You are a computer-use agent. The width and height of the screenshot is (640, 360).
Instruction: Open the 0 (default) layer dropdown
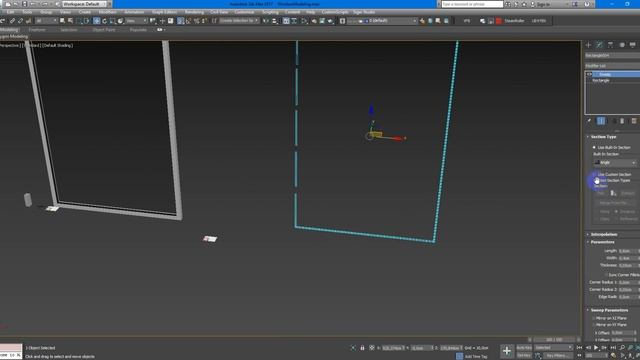[383, 21]
